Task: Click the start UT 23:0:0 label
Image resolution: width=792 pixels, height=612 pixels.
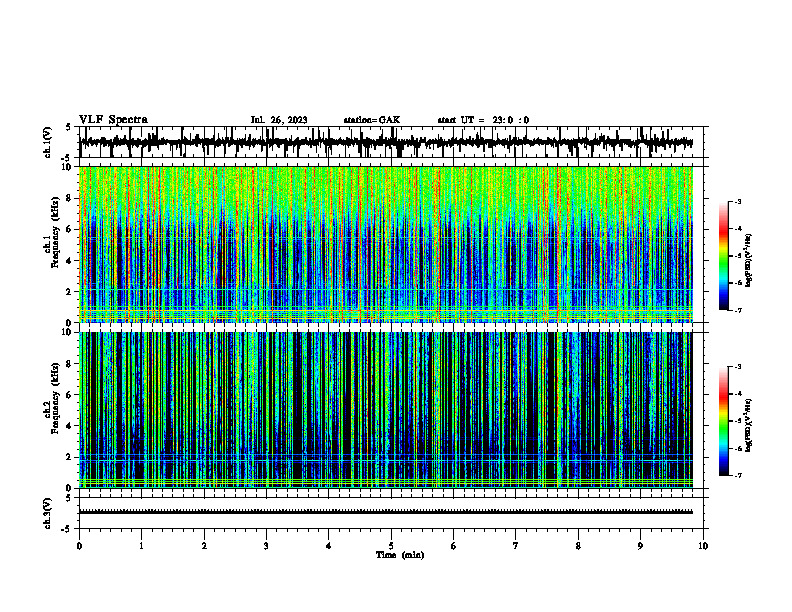Action: 483,120
